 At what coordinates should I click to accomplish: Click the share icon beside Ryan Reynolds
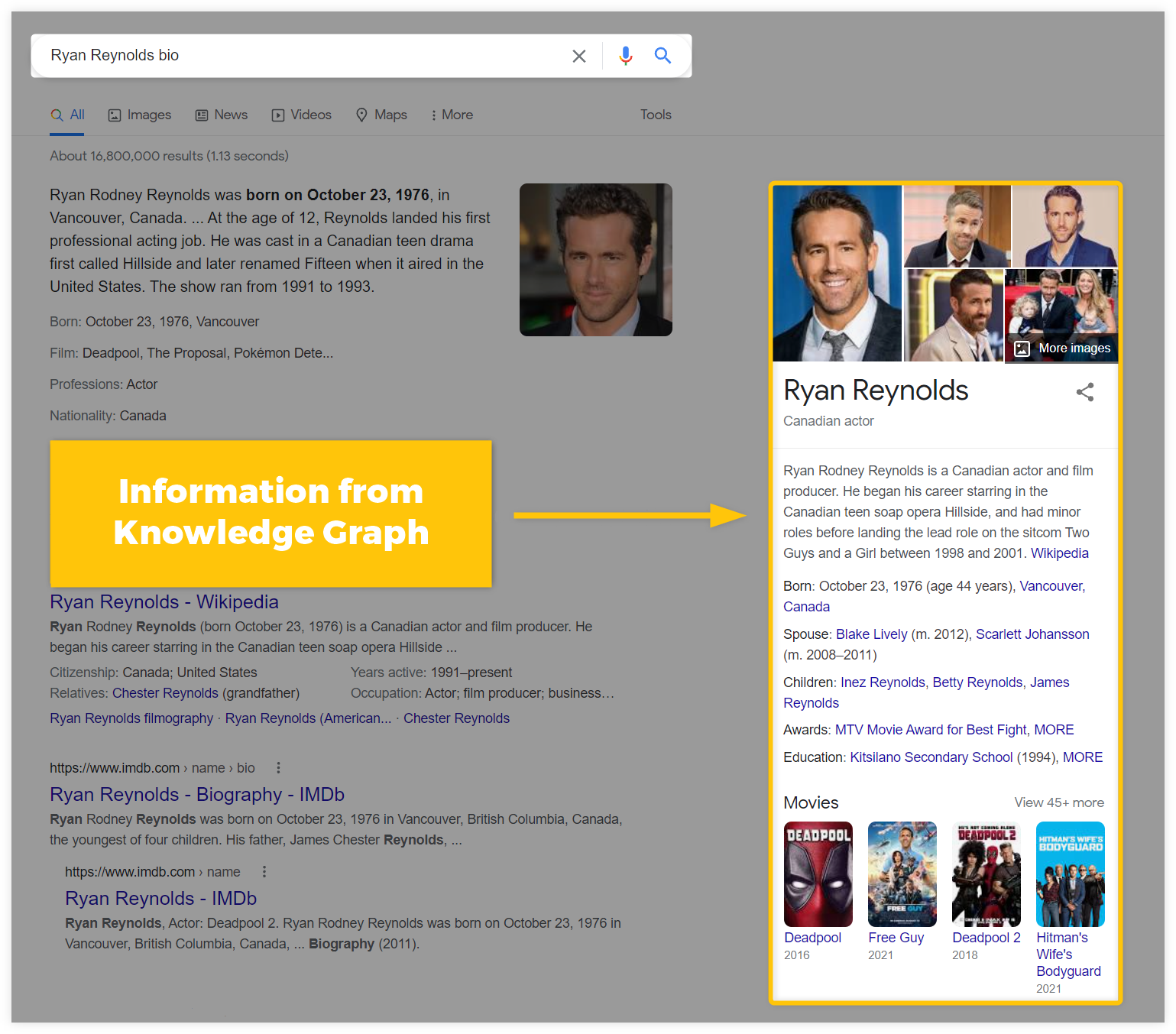click(1084, 392)
